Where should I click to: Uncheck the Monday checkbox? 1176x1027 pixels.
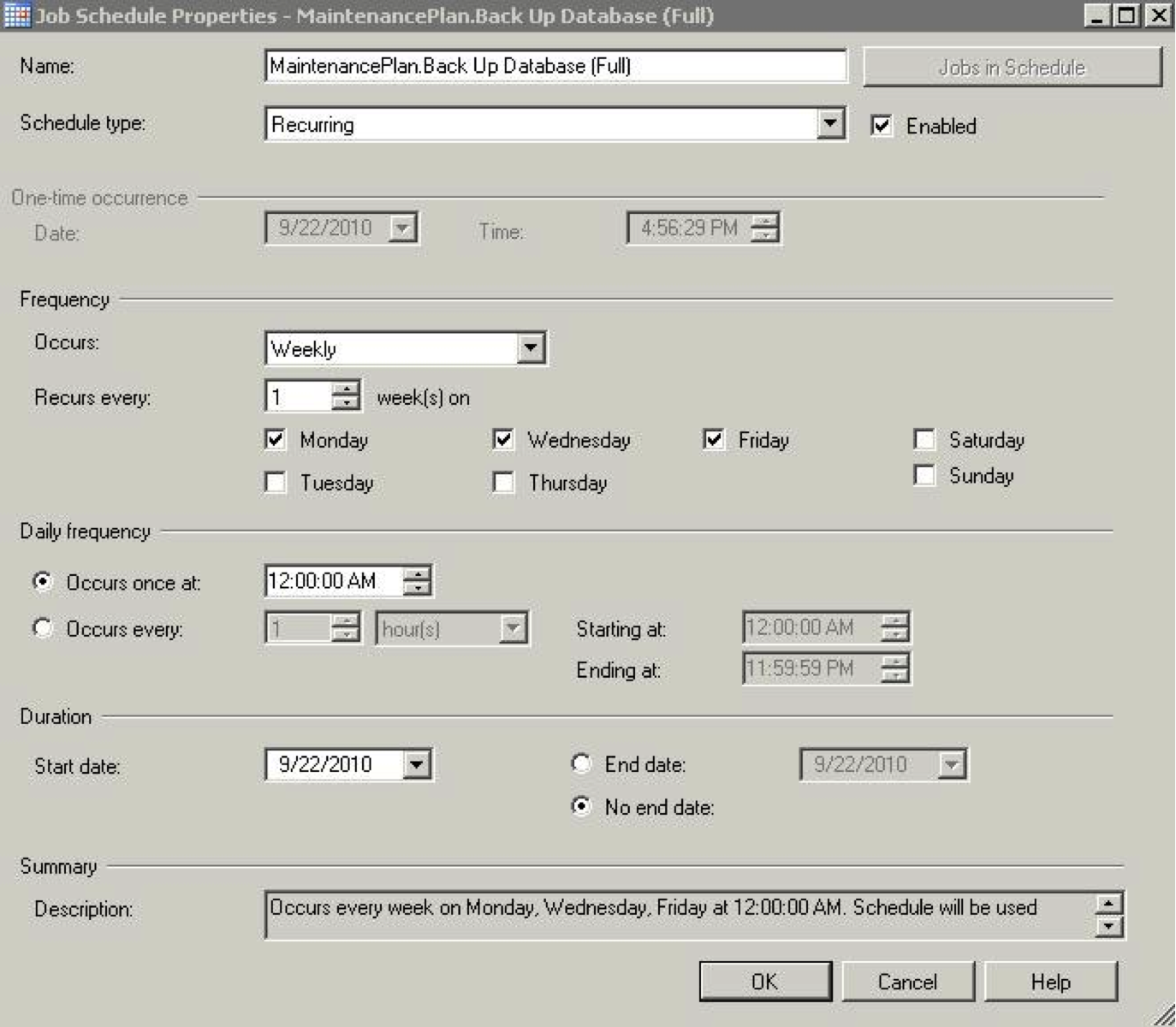click(x=276, y=440)
